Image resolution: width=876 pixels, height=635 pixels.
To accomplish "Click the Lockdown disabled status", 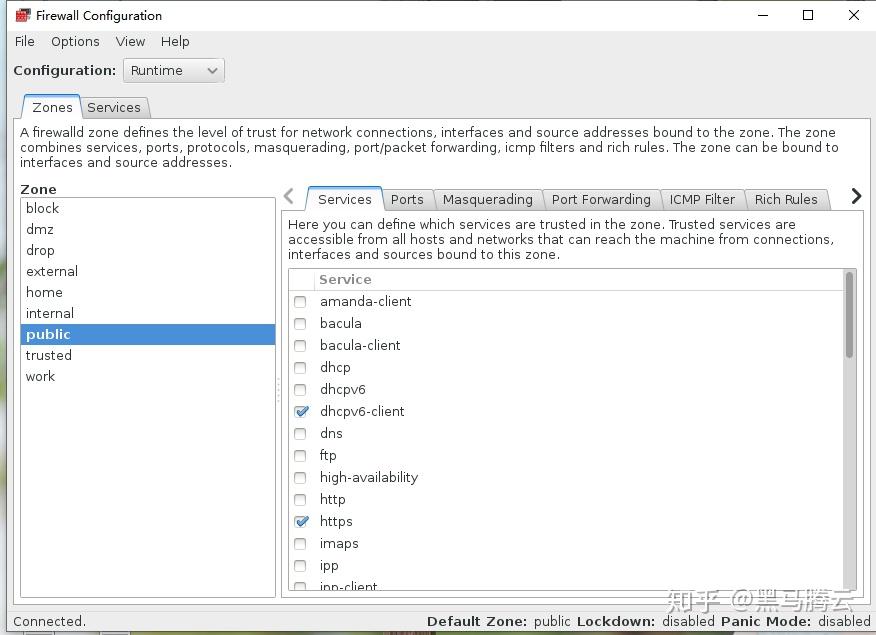I will pyautogui.click(x=646, y=621).
